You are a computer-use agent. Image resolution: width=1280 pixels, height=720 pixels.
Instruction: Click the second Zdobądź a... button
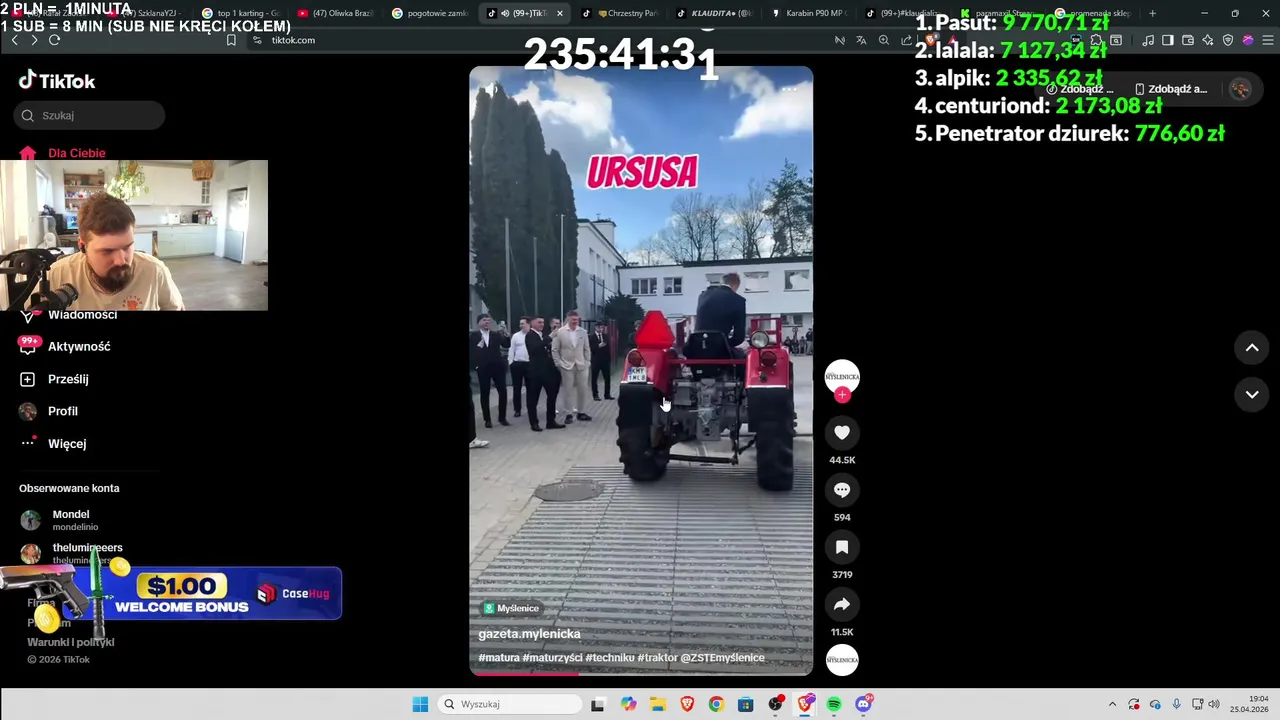pos(1170,89)
